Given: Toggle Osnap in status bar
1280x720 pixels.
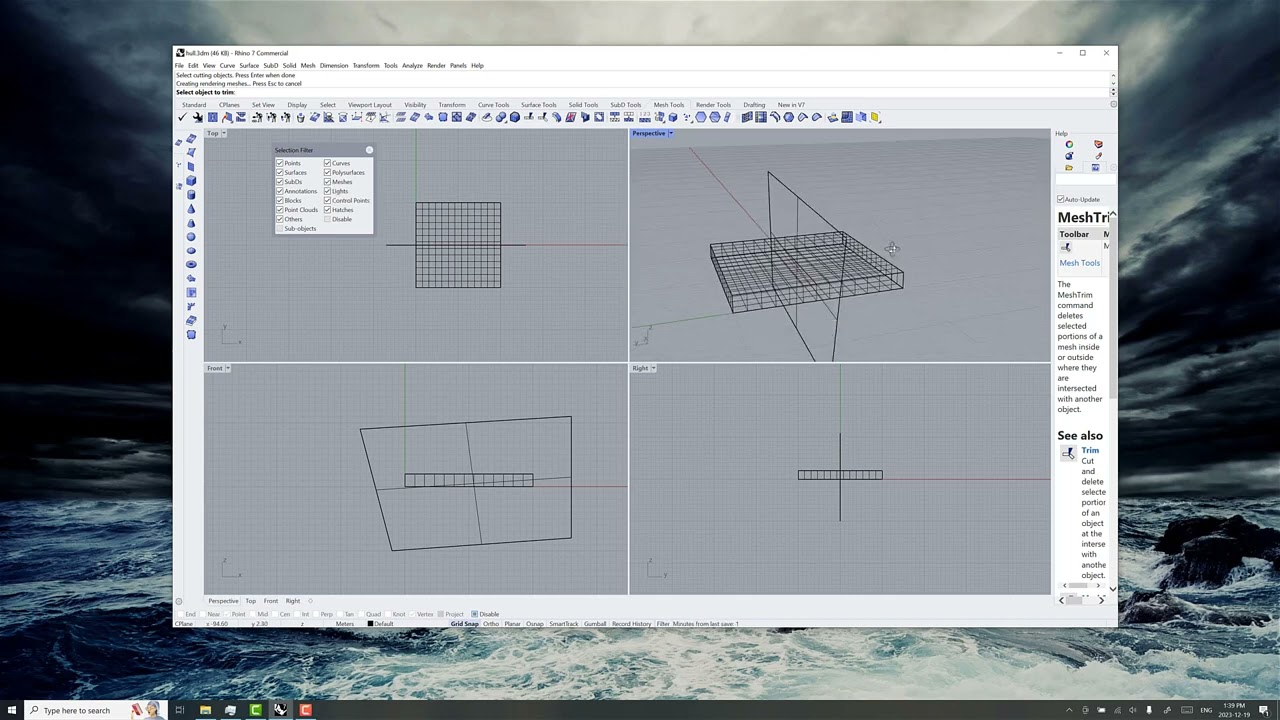Looking at the screenshot, I should tap(535, 624).
